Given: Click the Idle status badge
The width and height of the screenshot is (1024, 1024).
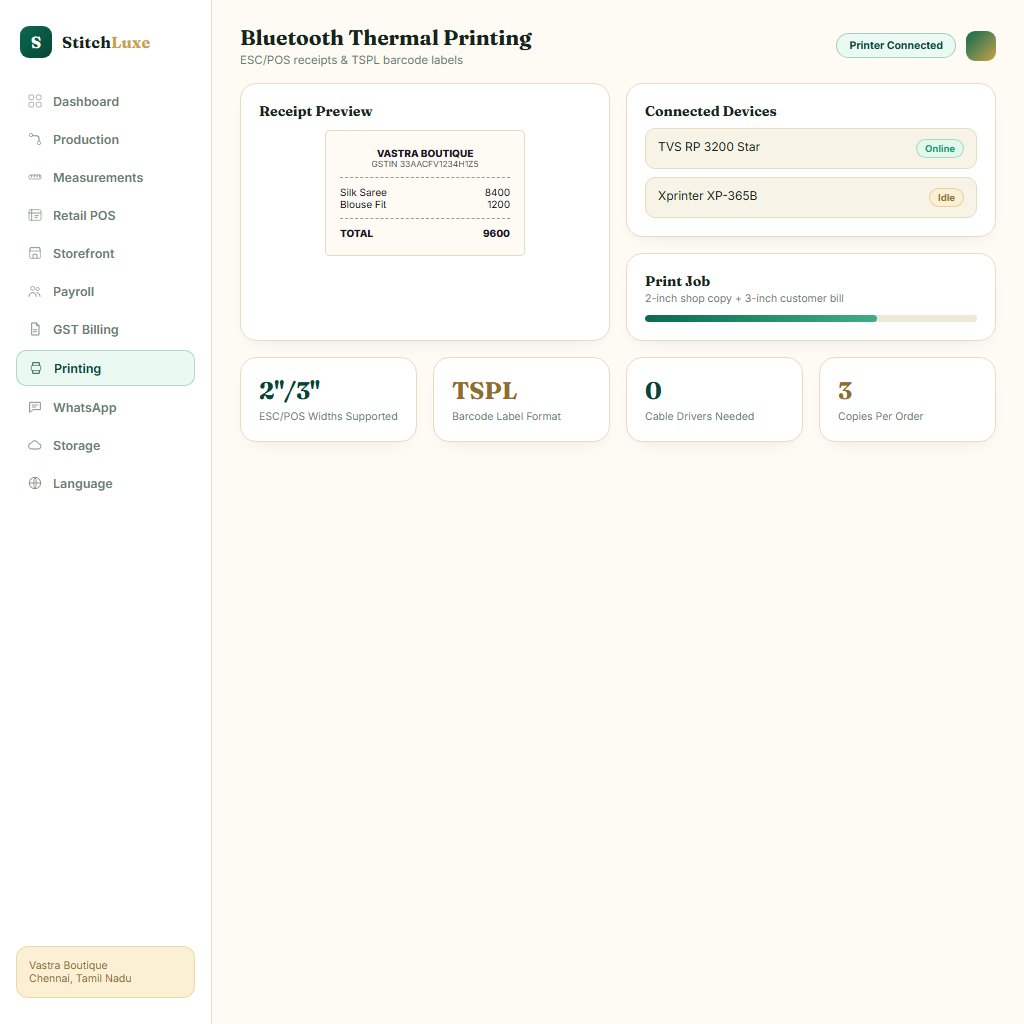Looking at the screenshot, I should point(946,197).
